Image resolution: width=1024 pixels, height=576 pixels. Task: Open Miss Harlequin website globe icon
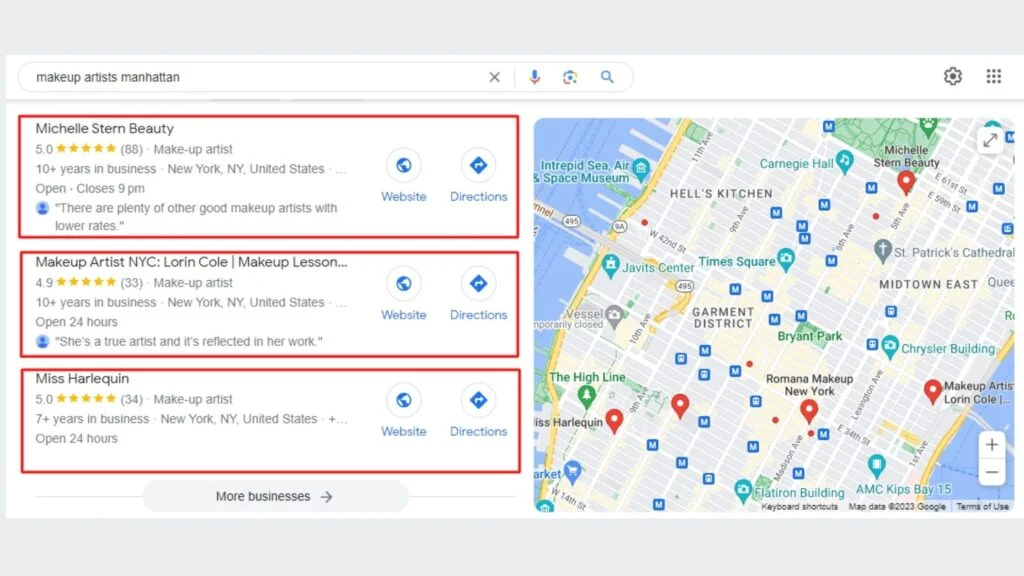pyautogui.click(x=404, y=400)
